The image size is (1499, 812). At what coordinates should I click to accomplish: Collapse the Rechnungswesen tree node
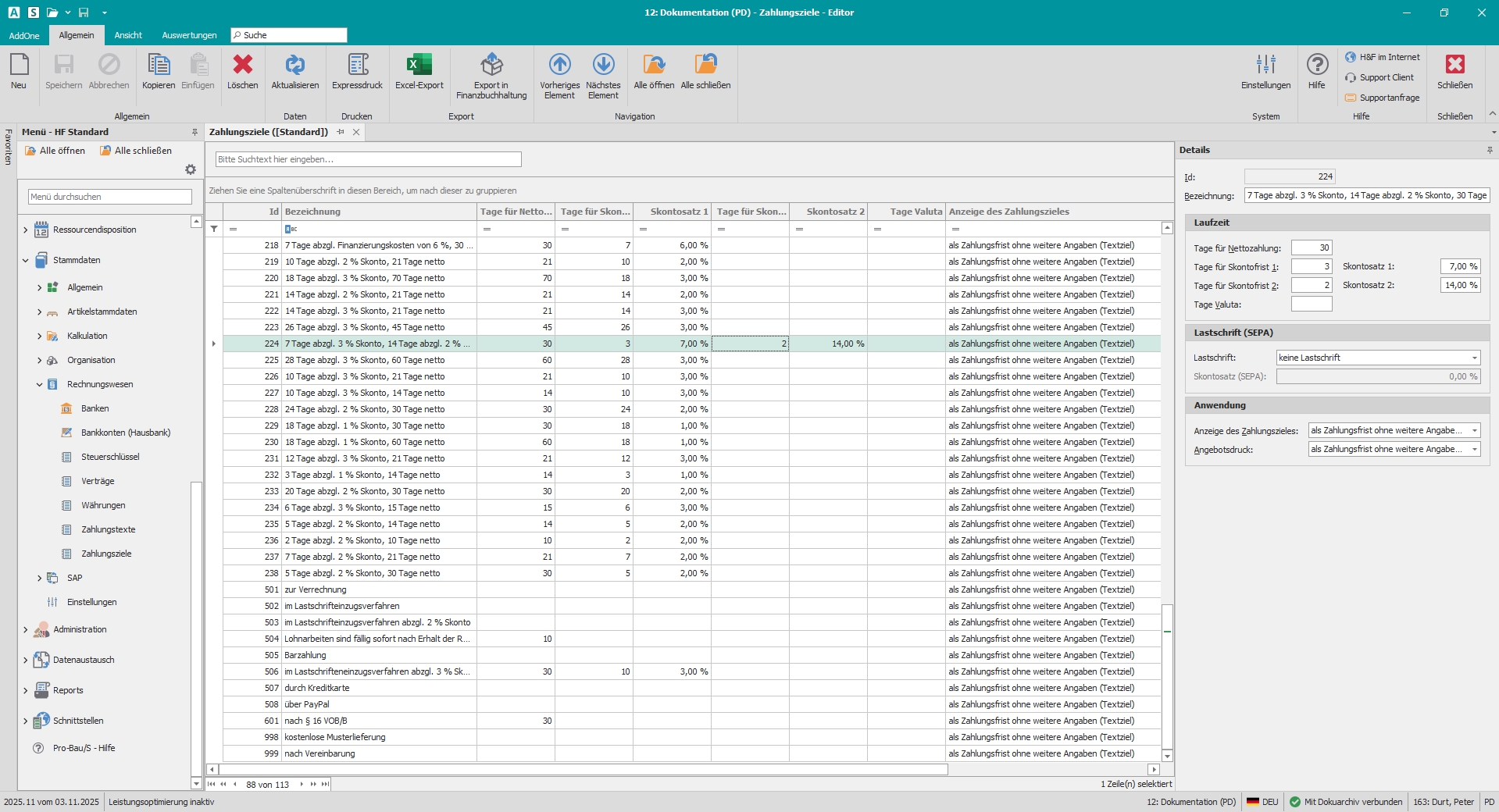coord(39,385)
